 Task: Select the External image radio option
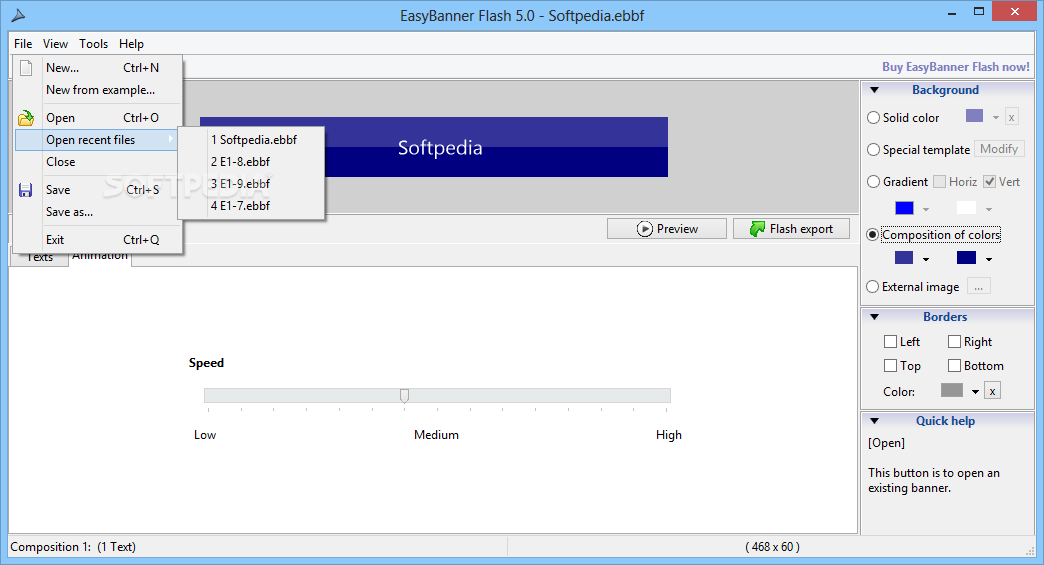pos(873,287)
